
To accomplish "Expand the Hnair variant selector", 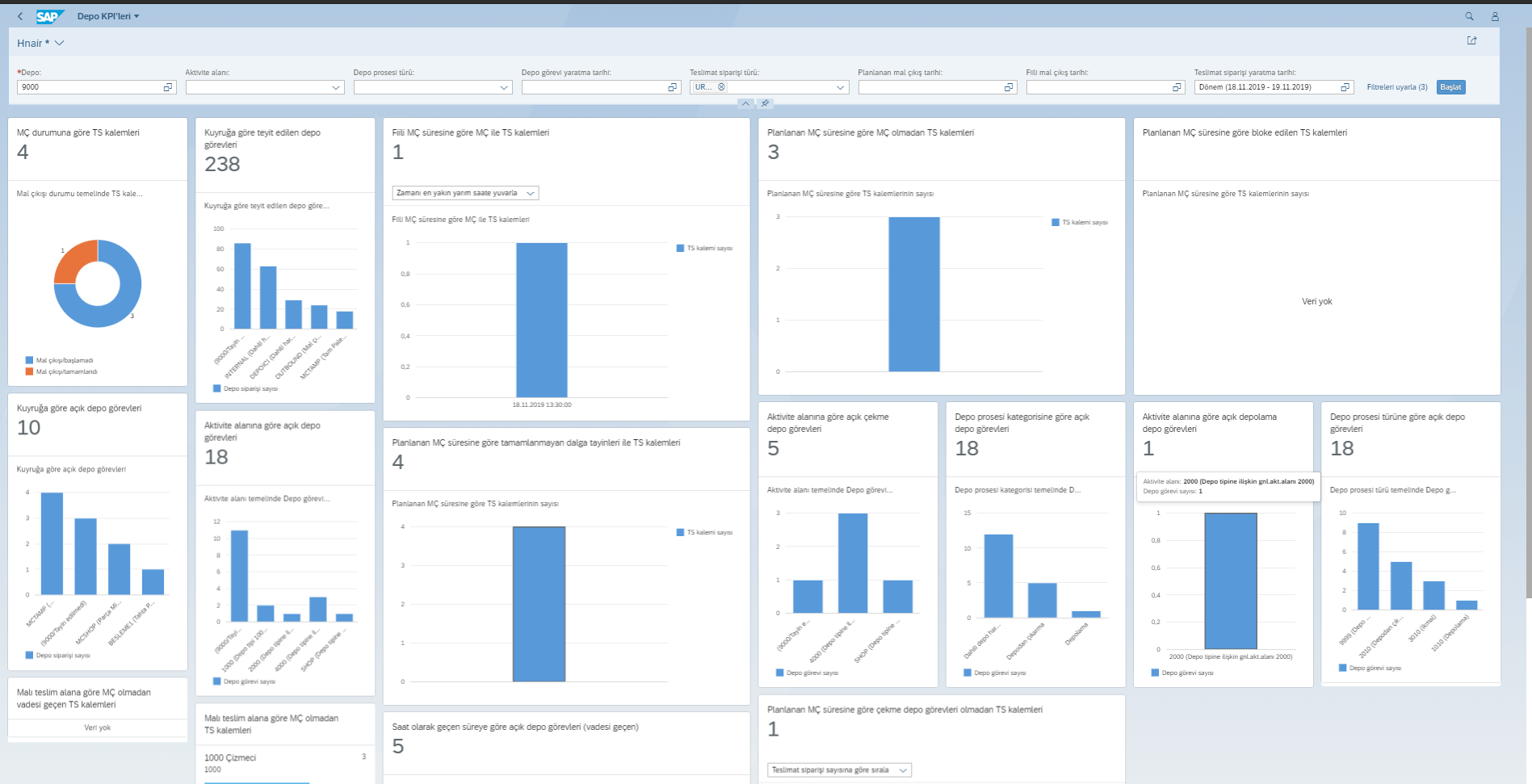I will tap(61, 43).
